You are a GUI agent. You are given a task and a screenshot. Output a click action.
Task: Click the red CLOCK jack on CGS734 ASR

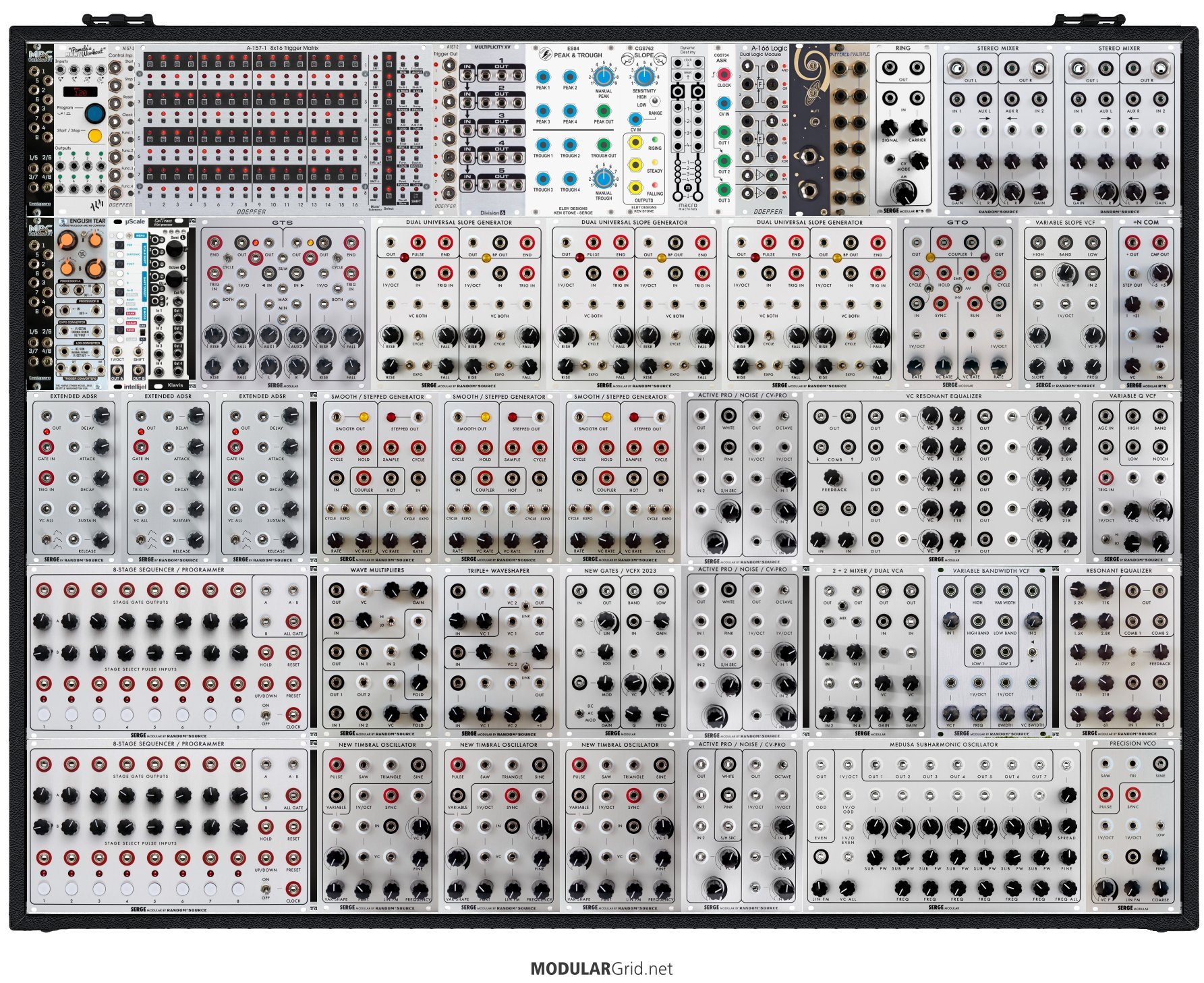coord(723,74)
